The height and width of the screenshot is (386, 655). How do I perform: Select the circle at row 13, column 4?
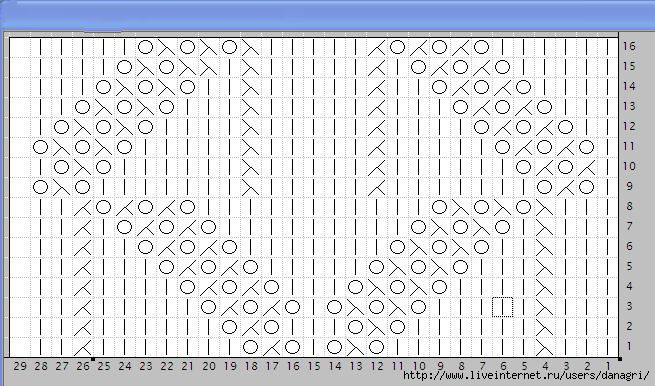(544, 107)
